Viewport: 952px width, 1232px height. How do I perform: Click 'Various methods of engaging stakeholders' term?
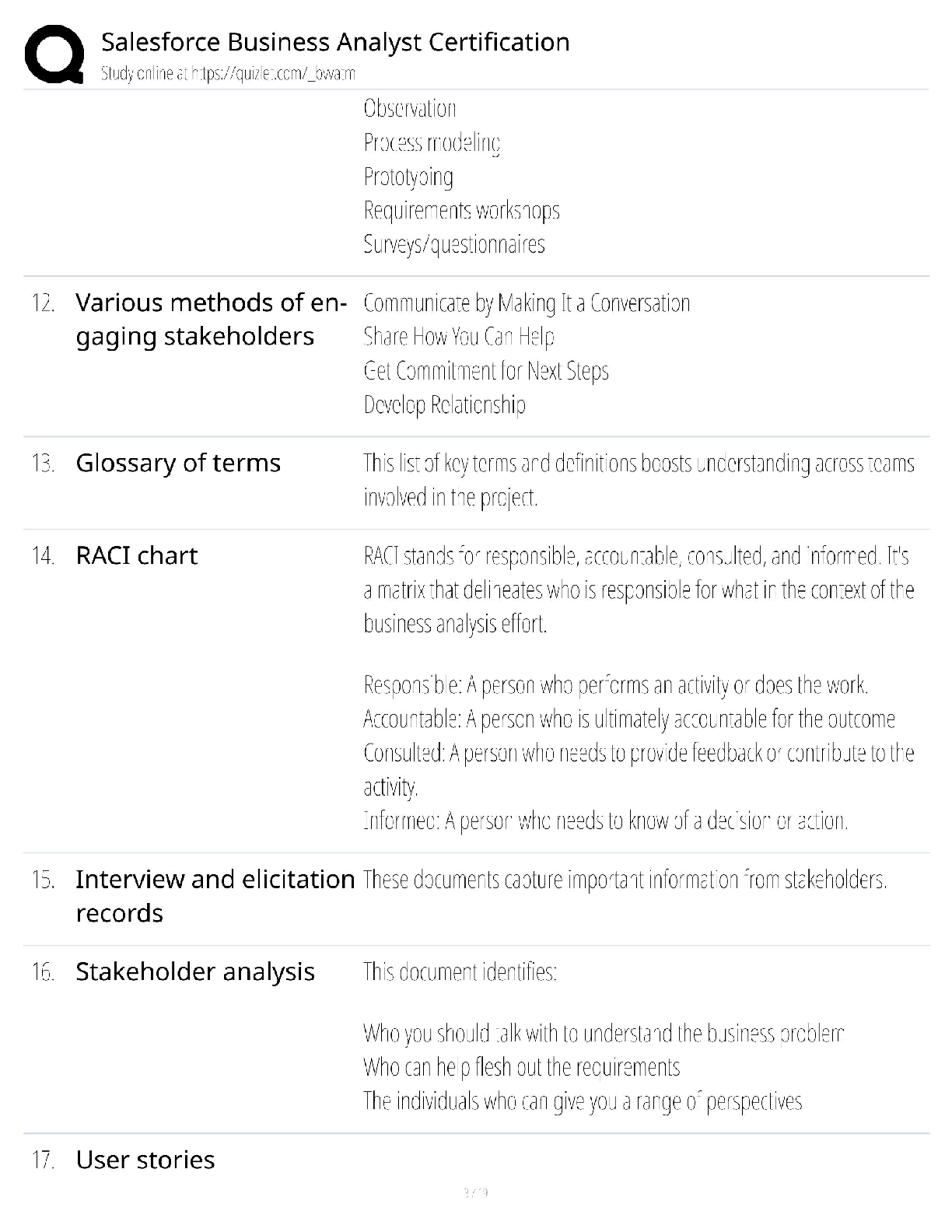click(x=211, y=320)
